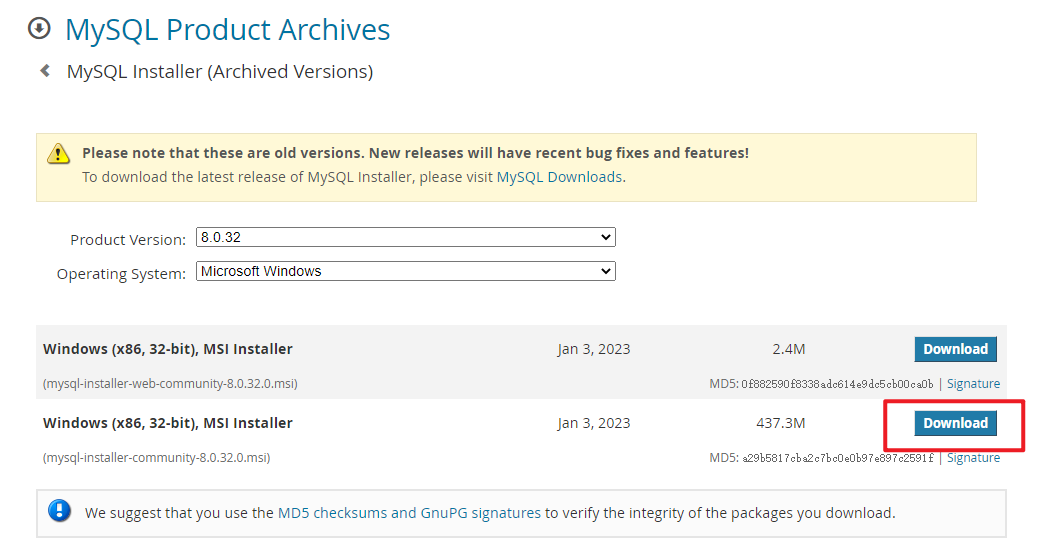Download the 2.4M web installer
This screenshot has width=1045, height=547.
coord(955,349)
